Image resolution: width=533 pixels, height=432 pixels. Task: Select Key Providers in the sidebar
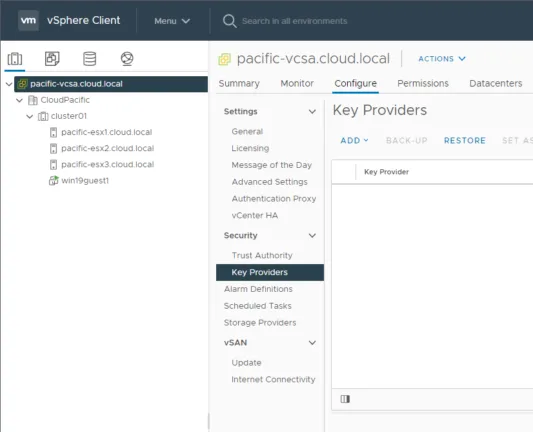click(x=270, y=272)
